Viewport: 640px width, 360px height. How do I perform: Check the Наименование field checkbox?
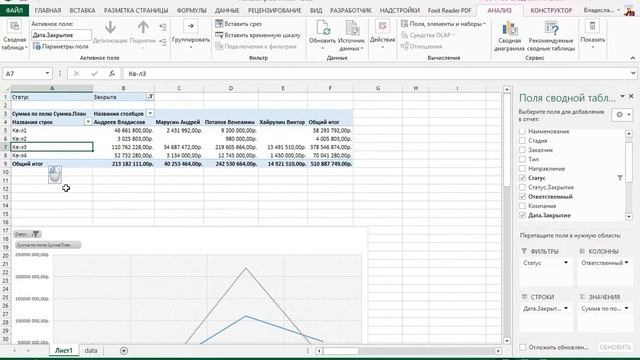coord(522,131)
